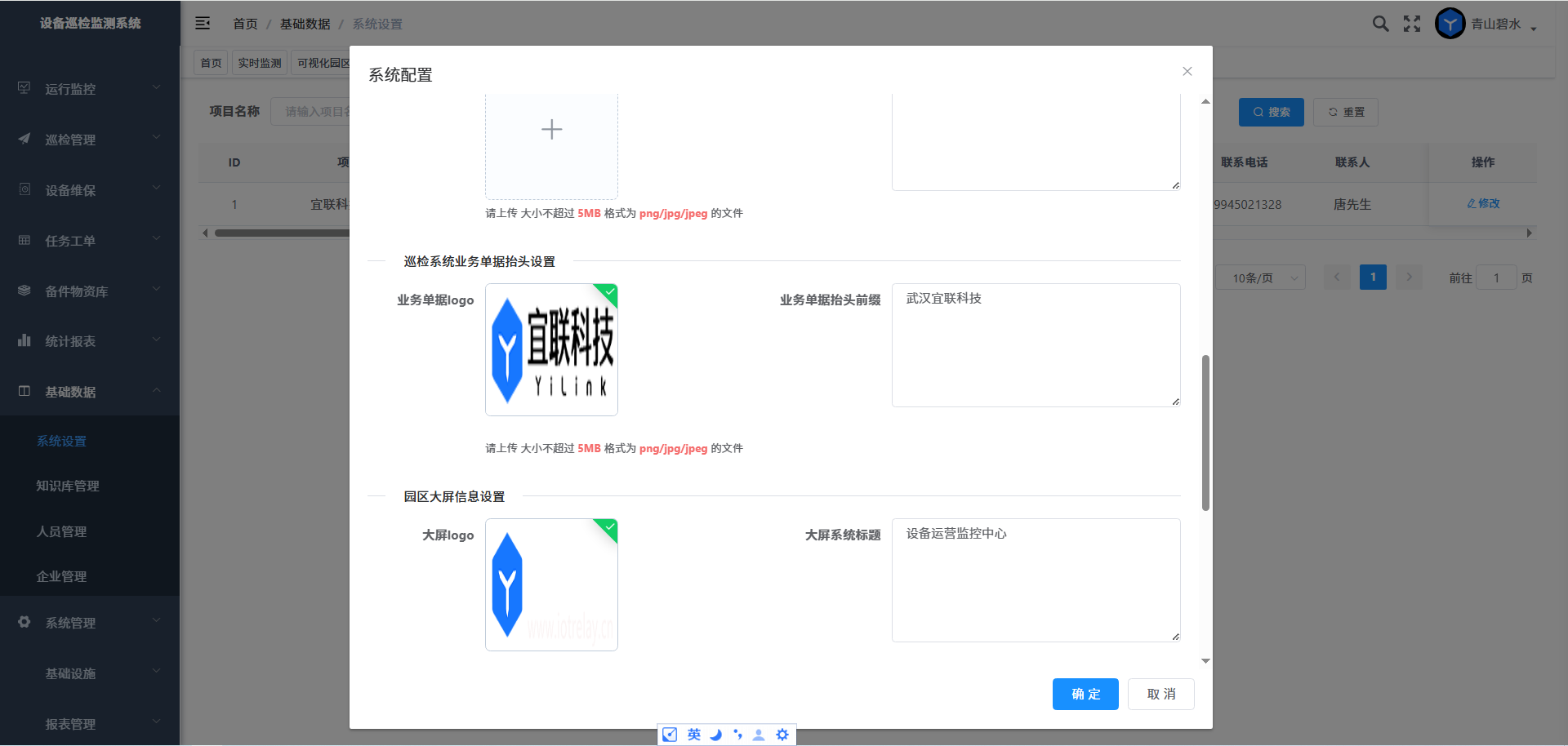1568x746 pixels.
Task: Open the 青山碧水 user dropdown
Action: pyautogui.click(x=1503, y=24)
